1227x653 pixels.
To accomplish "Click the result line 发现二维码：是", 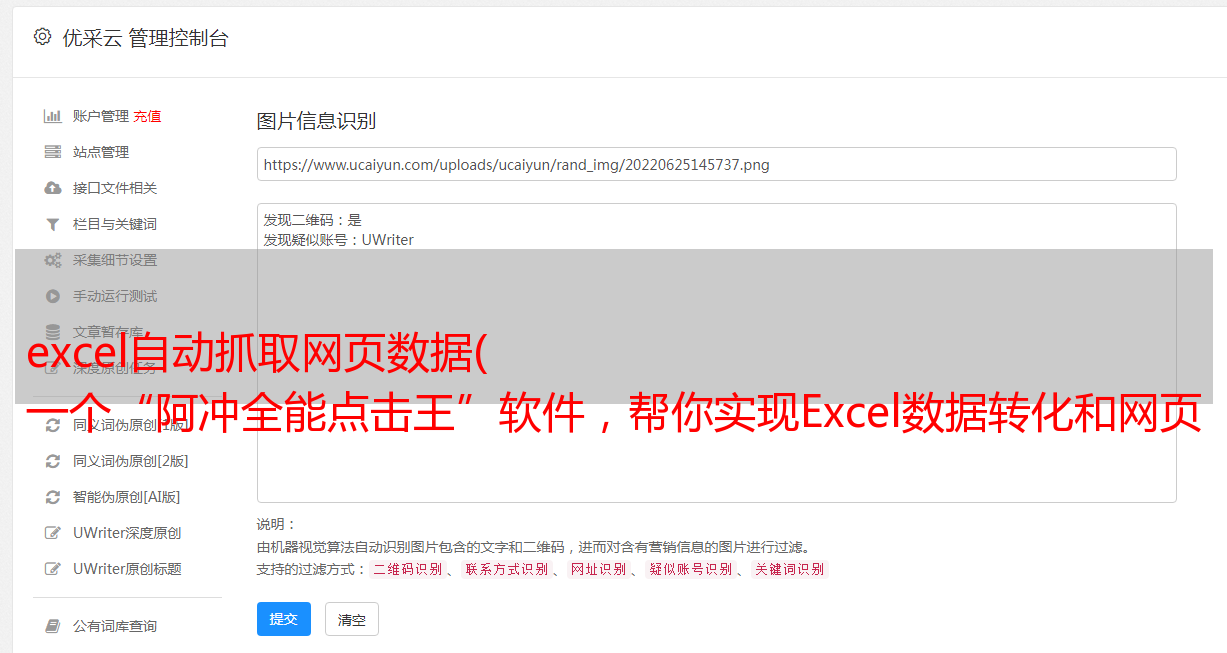I will tap(313, 220).
